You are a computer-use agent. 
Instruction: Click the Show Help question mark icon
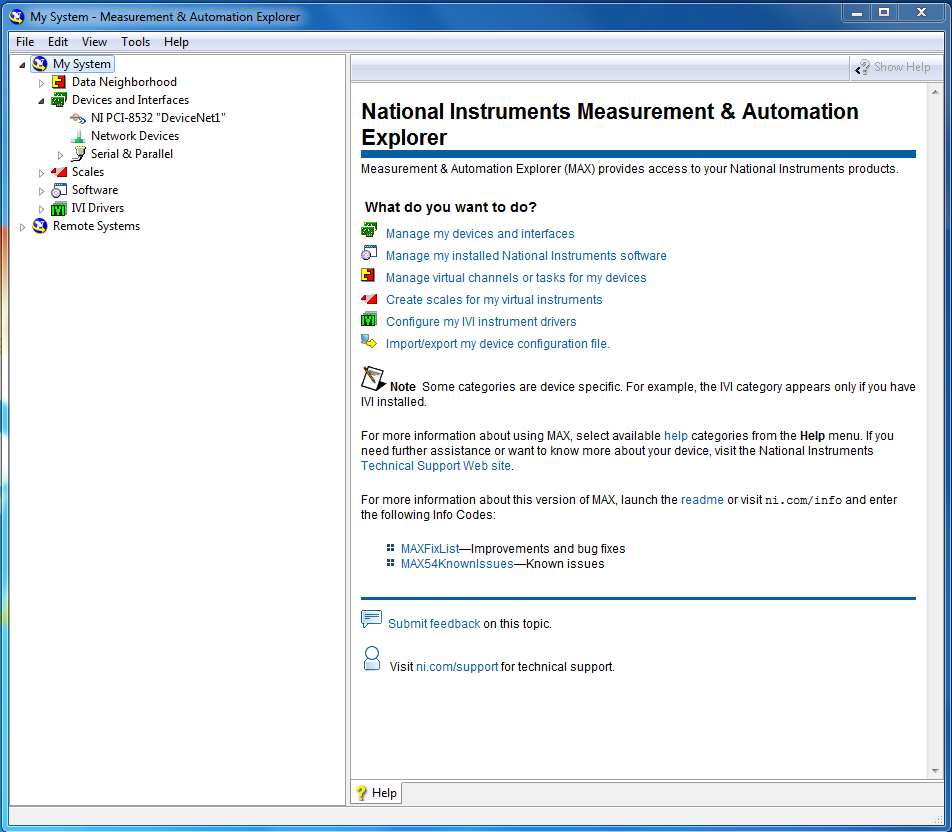[863, 67]
